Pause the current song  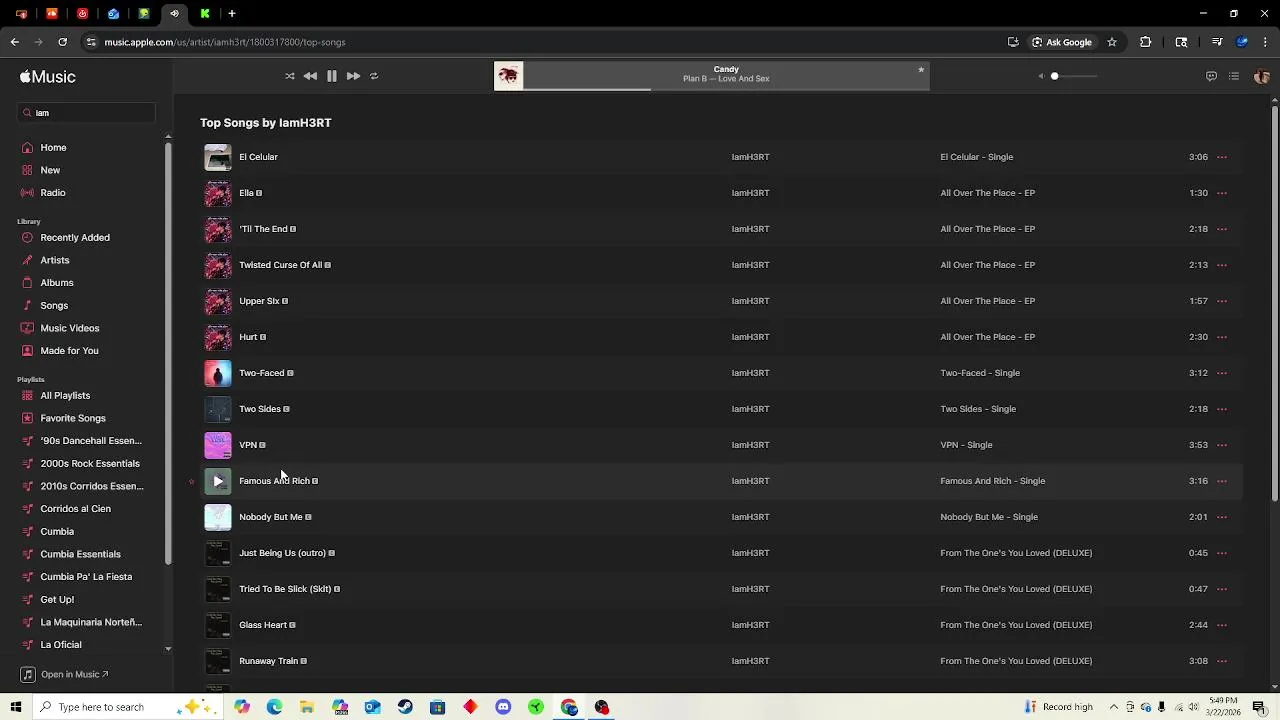coord(332,76)
